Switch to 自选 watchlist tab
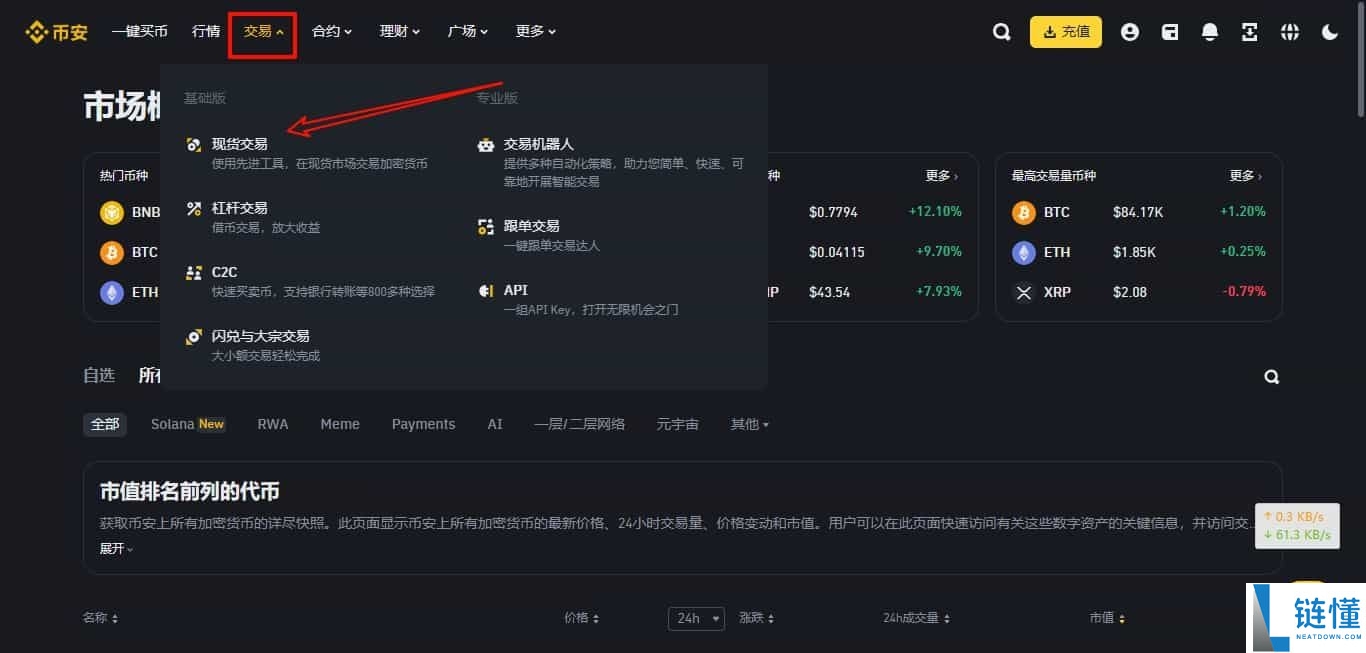The image size is (1366, 653). [99, 376]
